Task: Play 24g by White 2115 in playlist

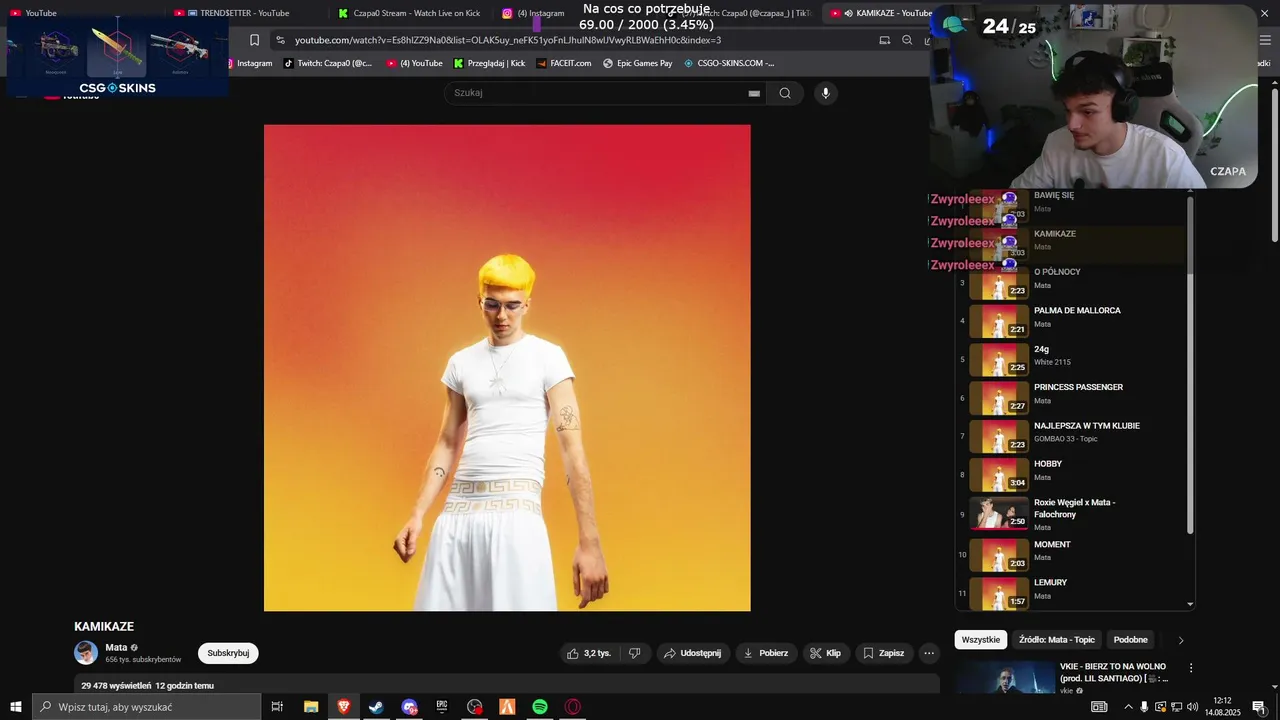Action: 1072,359
